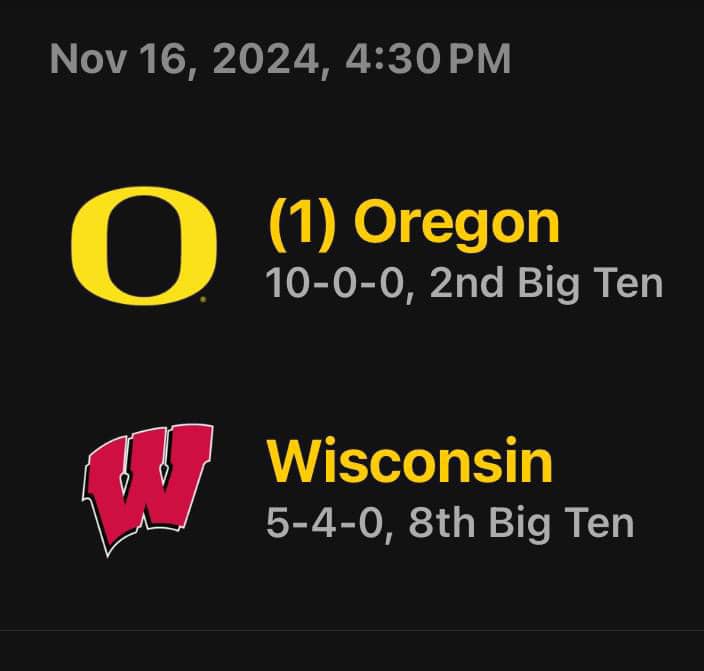Click the year 2024 in the date
Image resolution: width=704 pixels, height=671 pixels.
265,59
